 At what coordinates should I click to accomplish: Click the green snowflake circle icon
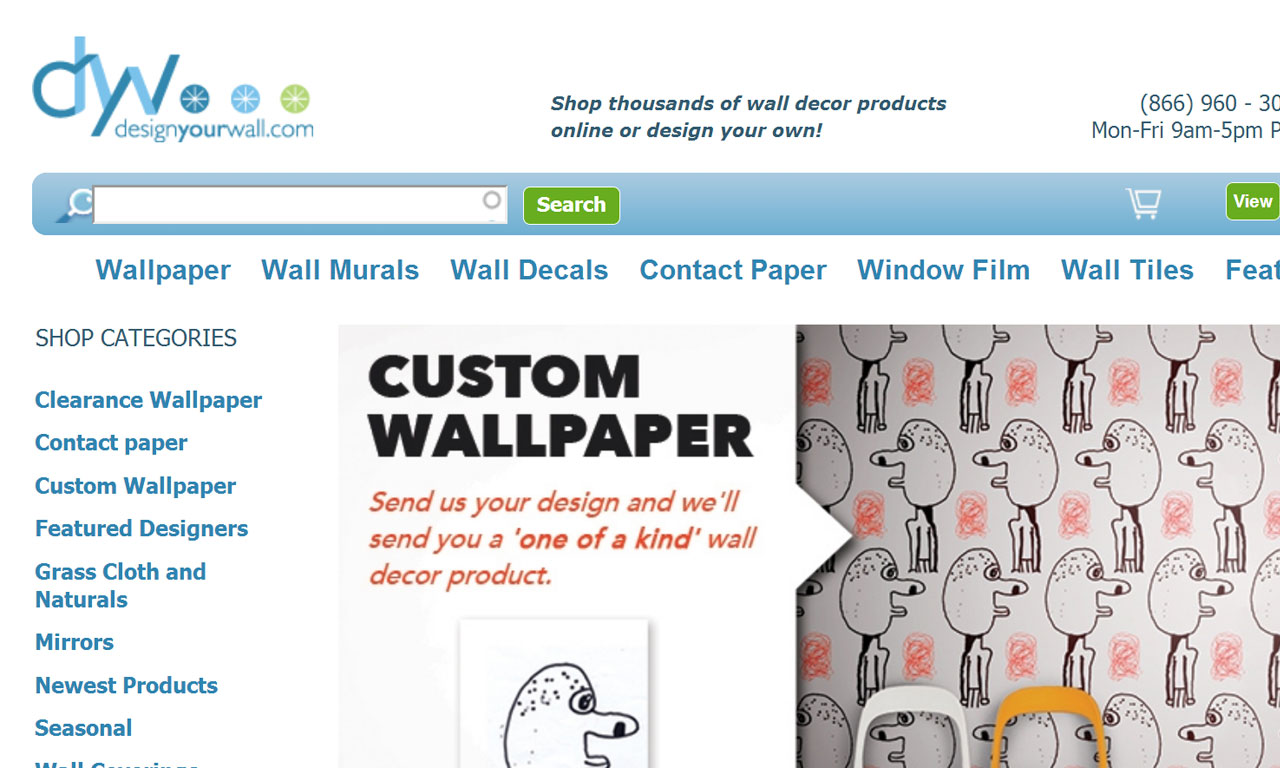click(x=295, y=98)
